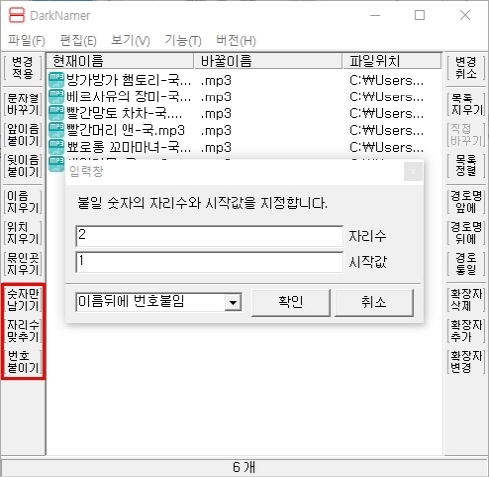Image resolution: width=489 pixels, height=477 pixels.
Task: Select the 뽀로롱 꼬마마녀 file row
Action: coord(244,147)
